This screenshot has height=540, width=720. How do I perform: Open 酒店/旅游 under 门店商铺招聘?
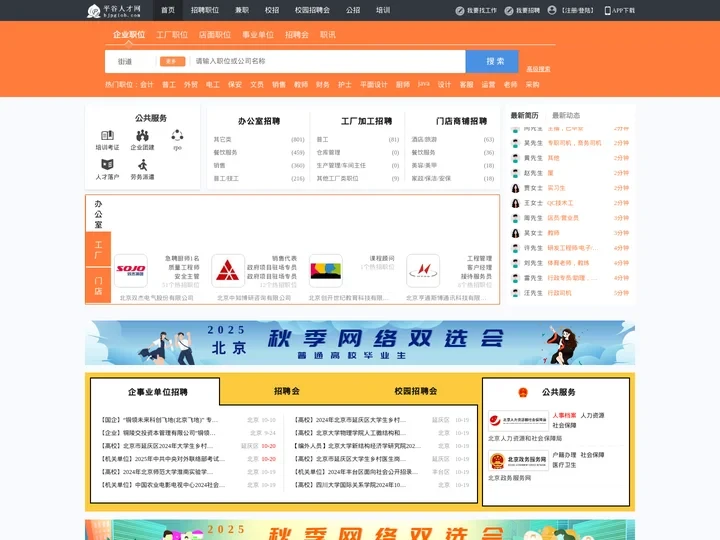[424, 140]
